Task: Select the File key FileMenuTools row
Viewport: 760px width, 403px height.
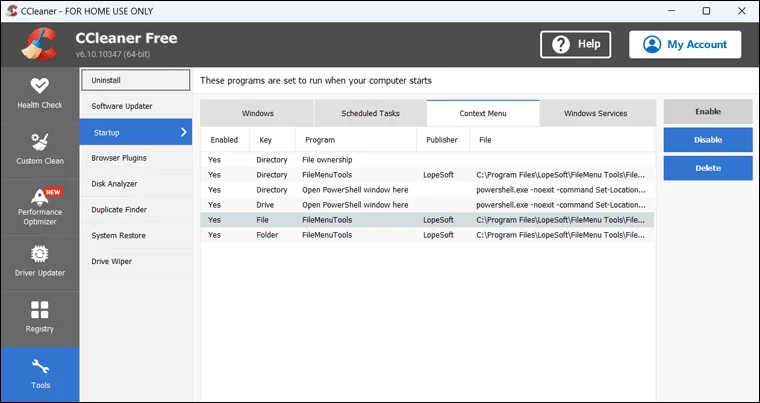Action: pos(427,220)
